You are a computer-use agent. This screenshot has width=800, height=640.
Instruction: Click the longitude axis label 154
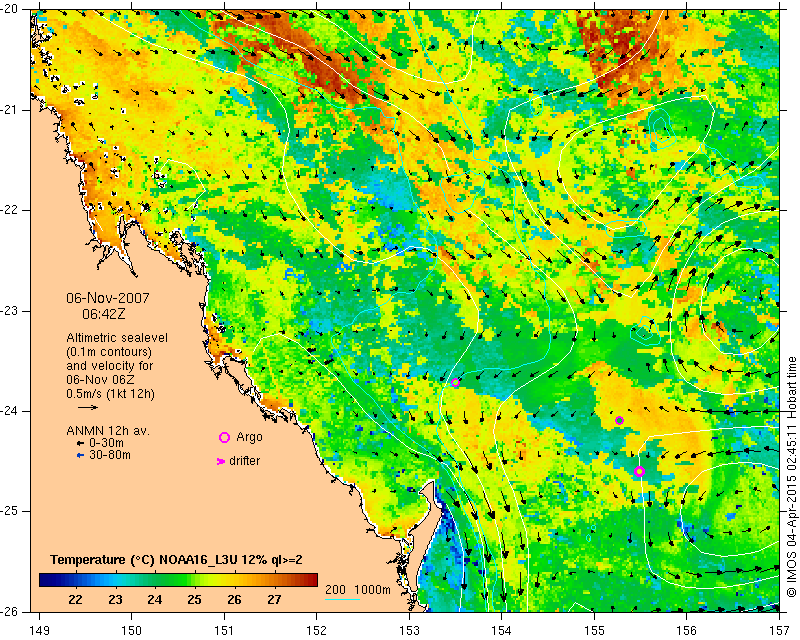click(x=502, y=630)
